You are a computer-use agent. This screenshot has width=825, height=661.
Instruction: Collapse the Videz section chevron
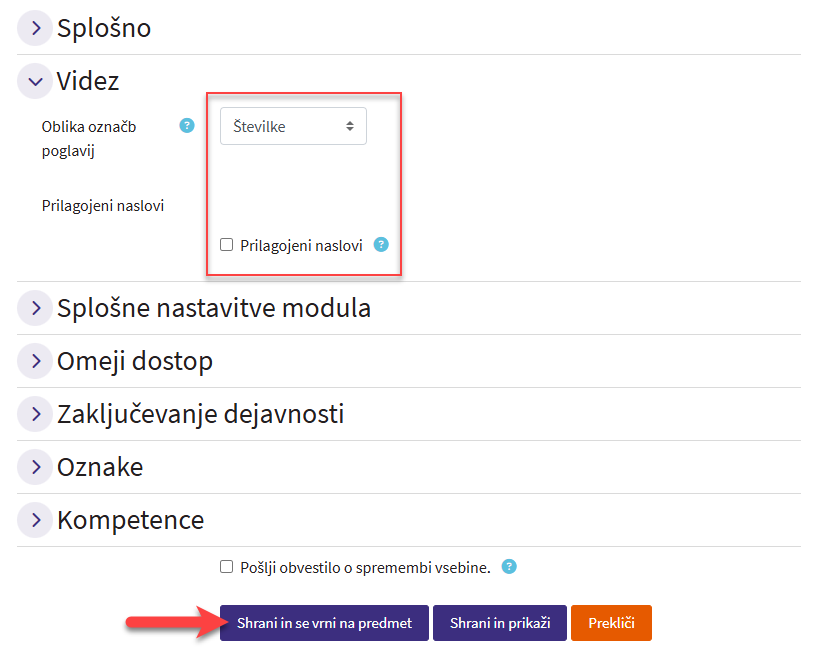pos(35,82)
